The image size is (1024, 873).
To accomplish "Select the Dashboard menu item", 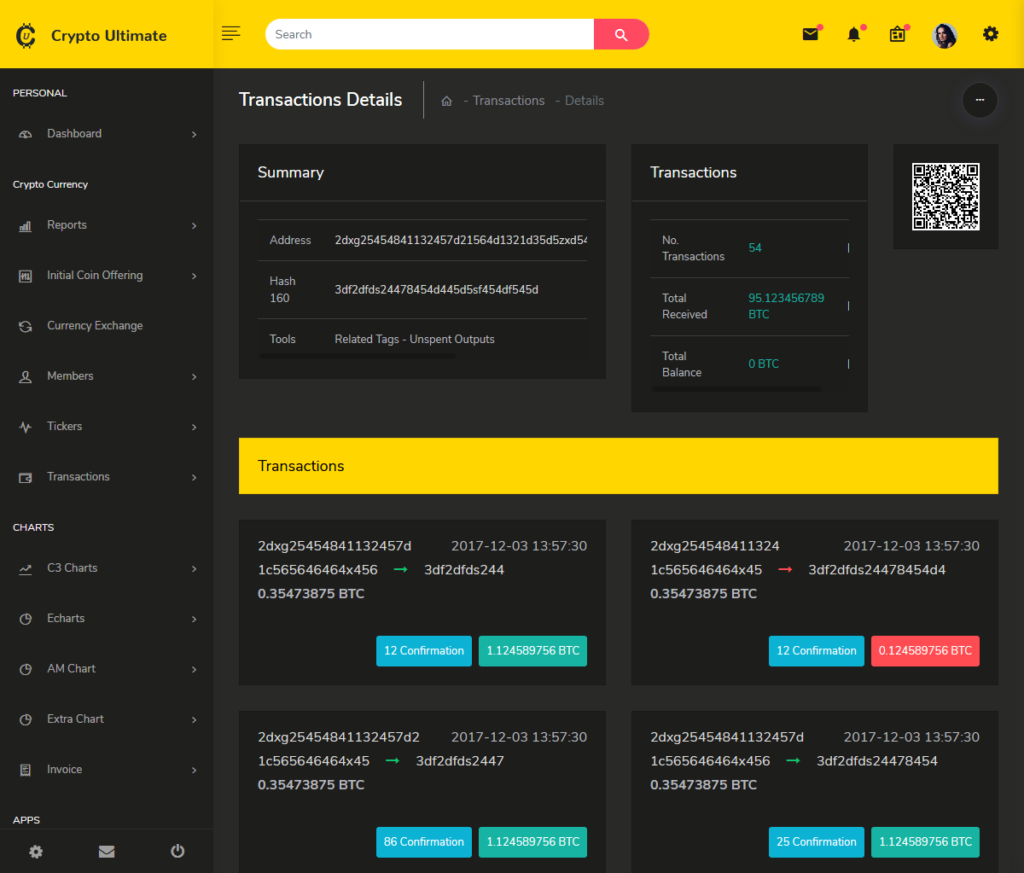I will point(75,133).
